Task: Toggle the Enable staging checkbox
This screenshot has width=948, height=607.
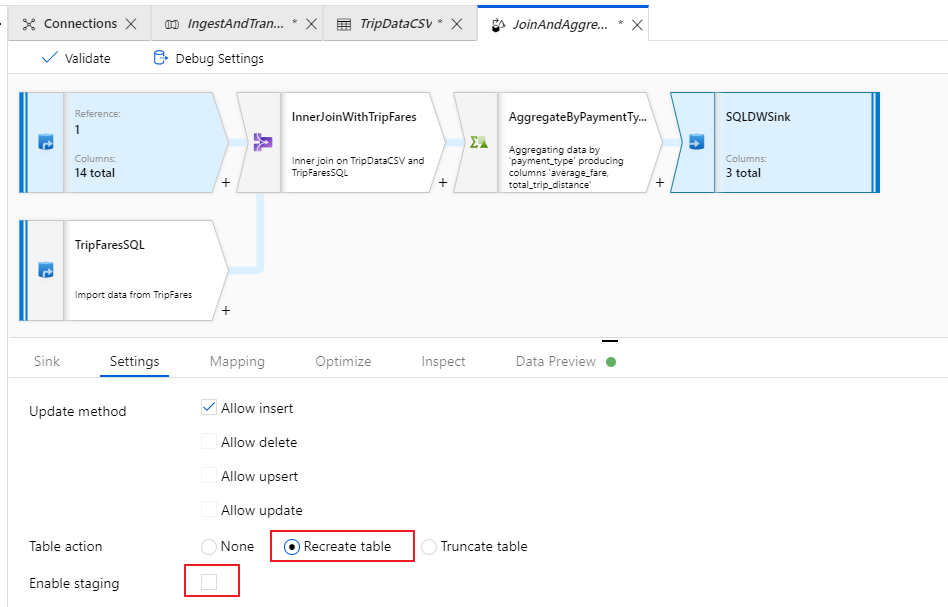Action: pyautogui.click(x=209, y=580)
